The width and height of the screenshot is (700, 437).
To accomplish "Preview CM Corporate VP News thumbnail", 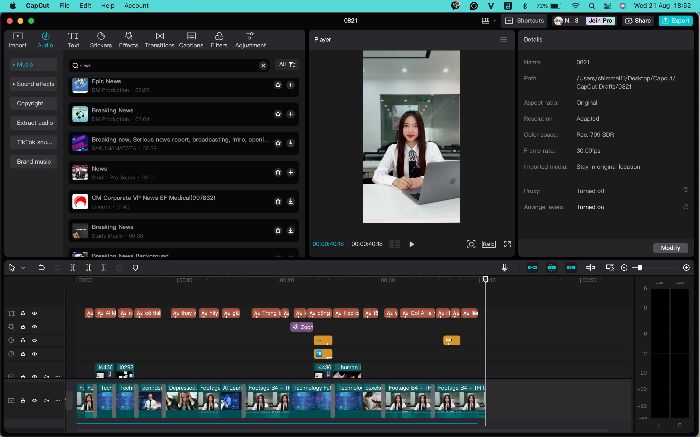I will coord(80,201).
